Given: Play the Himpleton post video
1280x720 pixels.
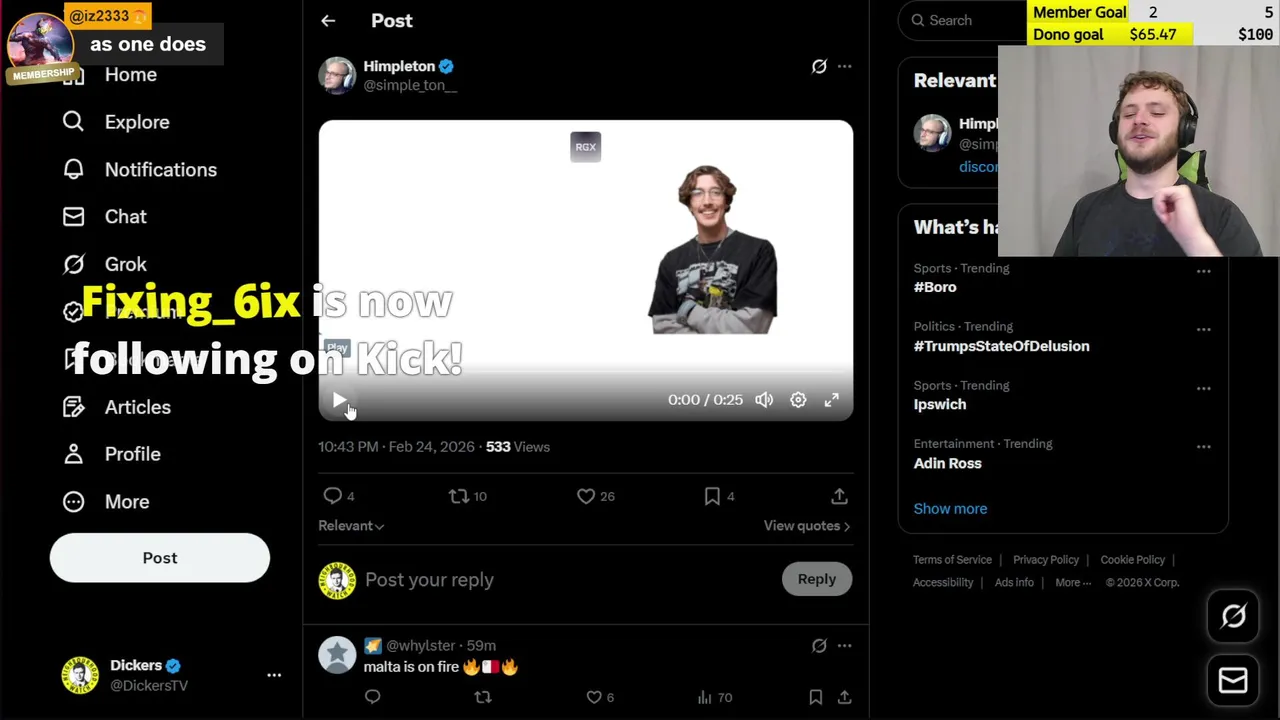Looking at the screenshot, I should click(x=339, y=400).
